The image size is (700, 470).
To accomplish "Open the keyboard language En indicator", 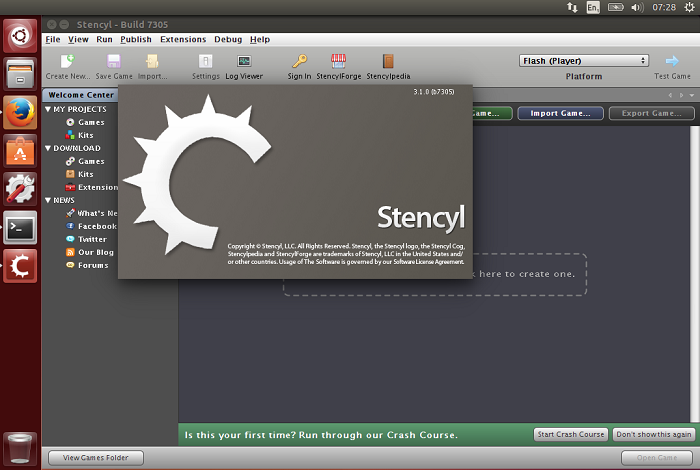I will 593,7.
